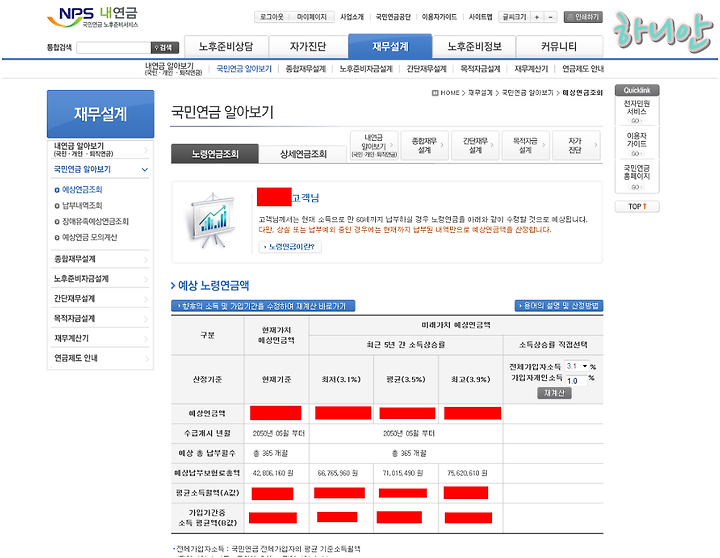Expand 재무계산기 in left sidebar
The height and width of the screenshot is (558, 720).
(x=100, y=338)
